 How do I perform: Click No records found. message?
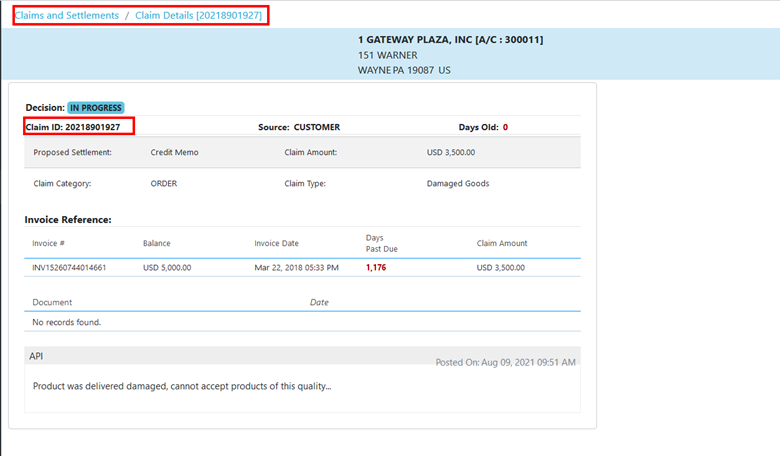(x=67, y=322)
